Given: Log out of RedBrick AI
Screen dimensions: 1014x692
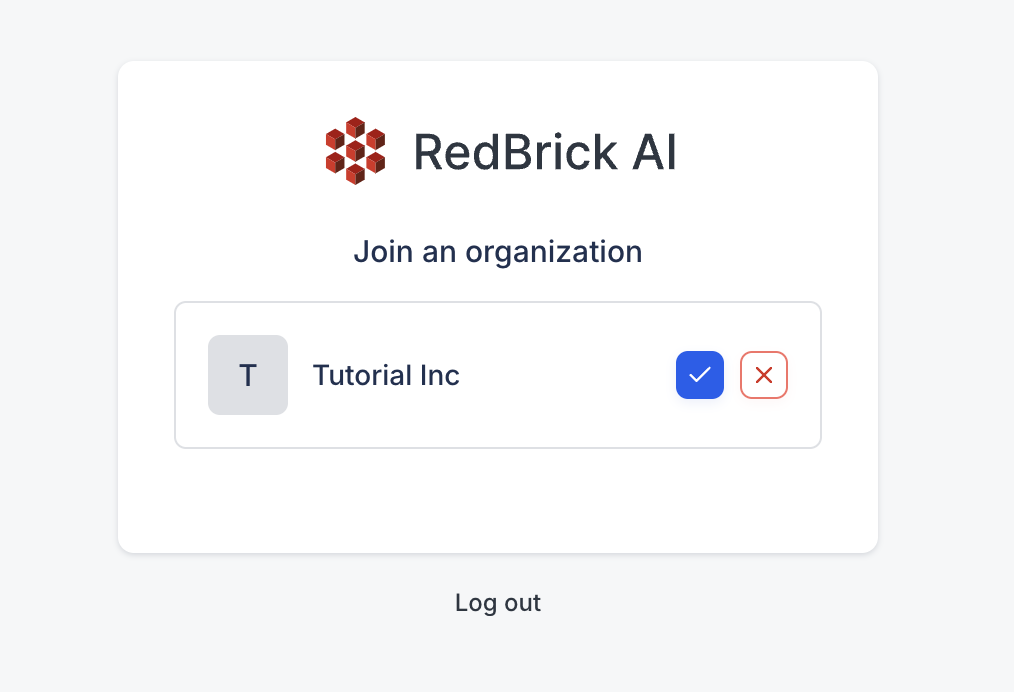Looking at the screenshot, I should [x=498, y=603].
